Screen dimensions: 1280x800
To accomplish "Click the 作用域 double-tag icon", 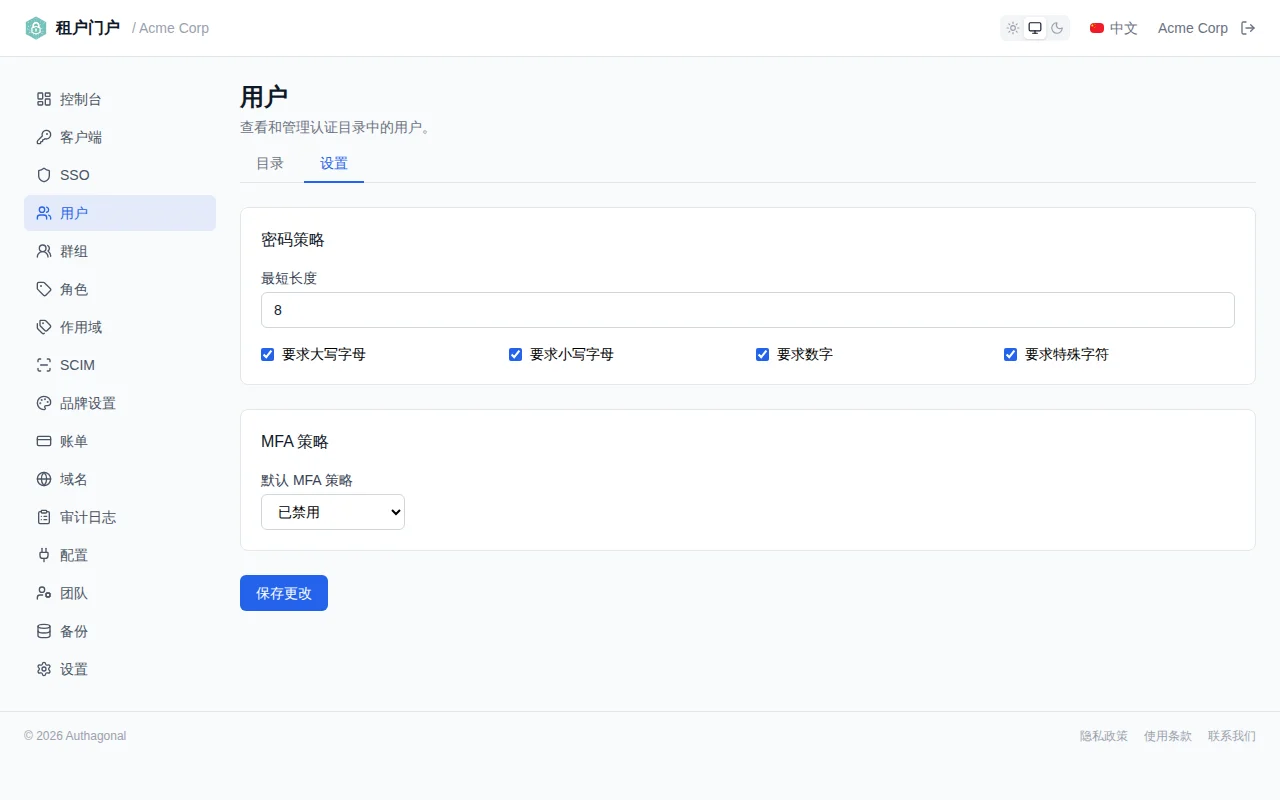I will pyautogui.click(x=44, y=327).
